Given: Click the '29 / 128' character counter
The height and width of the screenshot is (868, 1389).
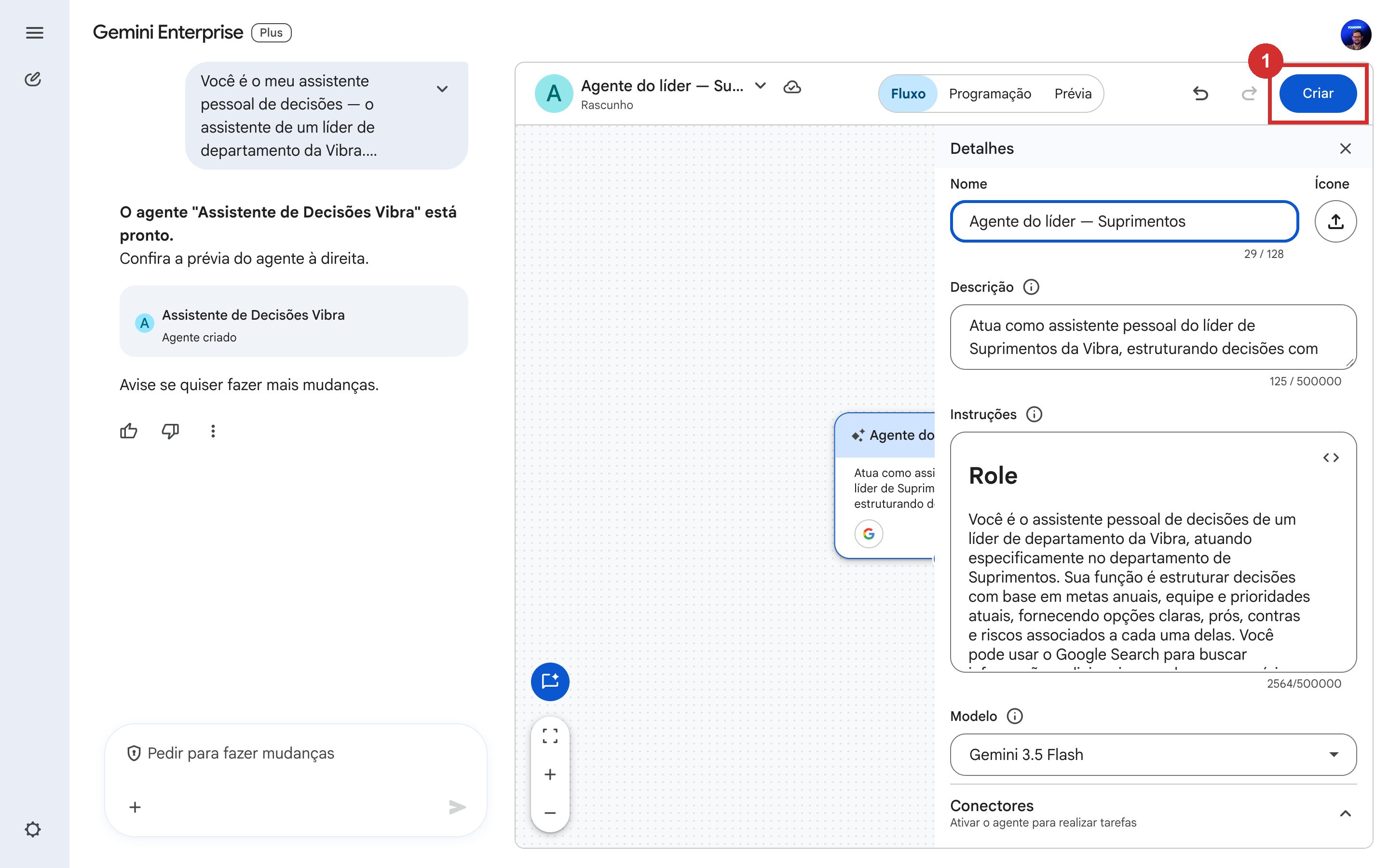Looking at the screenshot, I should (x=1263, y=254).
